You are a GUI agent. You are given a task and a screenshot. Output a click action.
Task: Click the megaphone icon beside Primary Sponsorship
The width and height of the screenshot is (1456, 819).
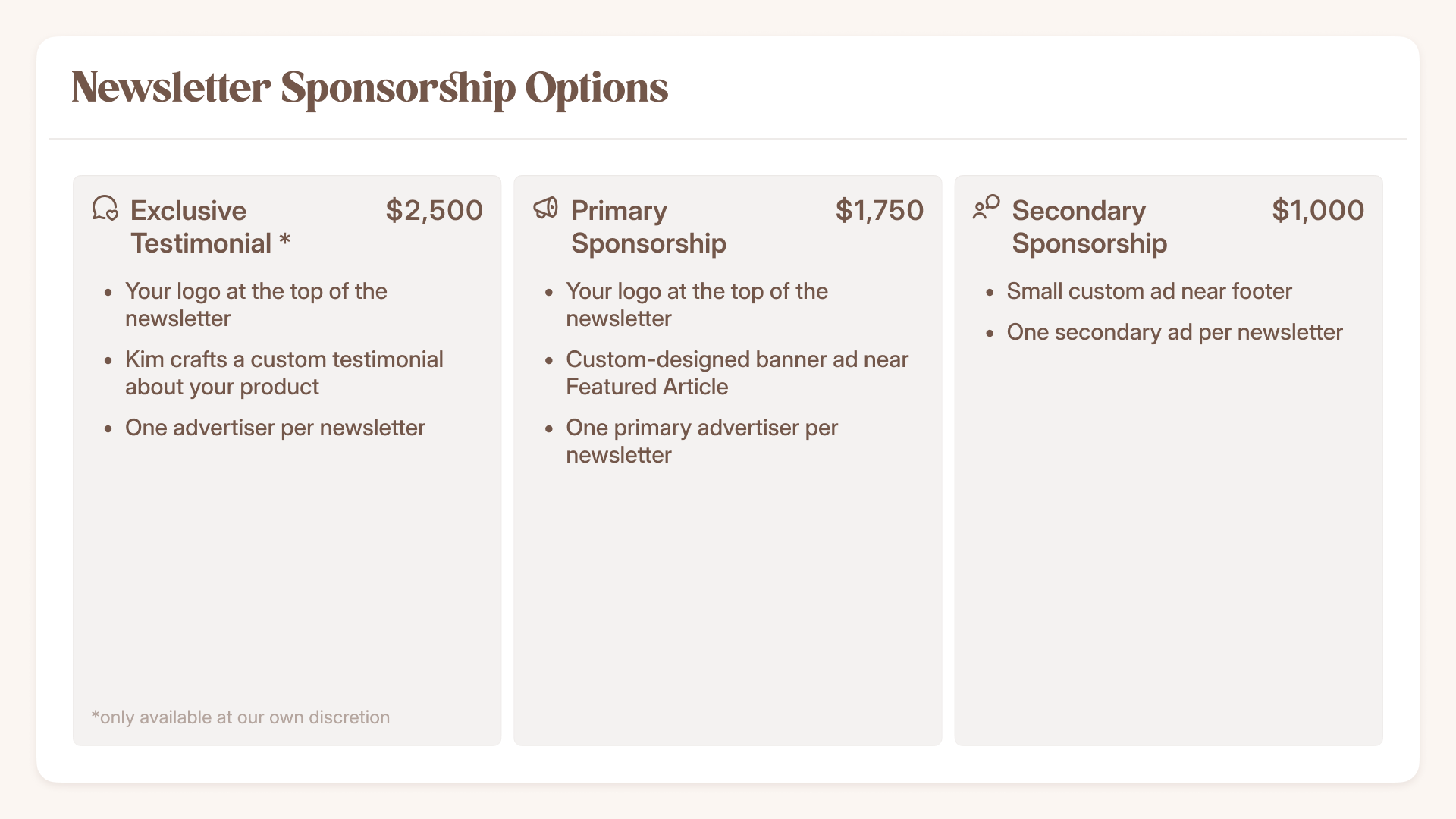pos(546,208)
